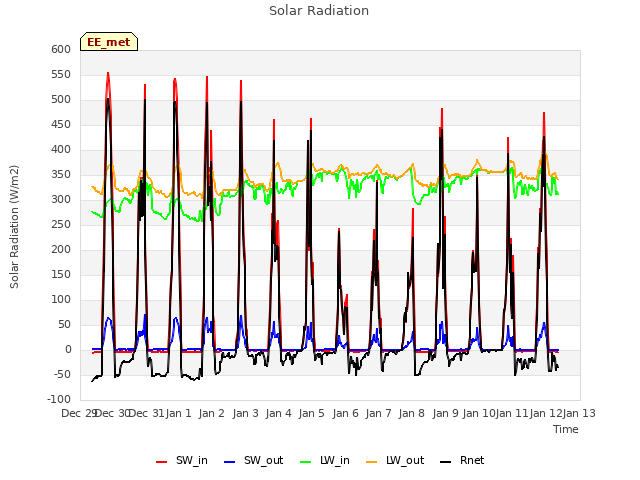
Task: Toggle LW_in series in legend
Action: click(x=325, y=460)
